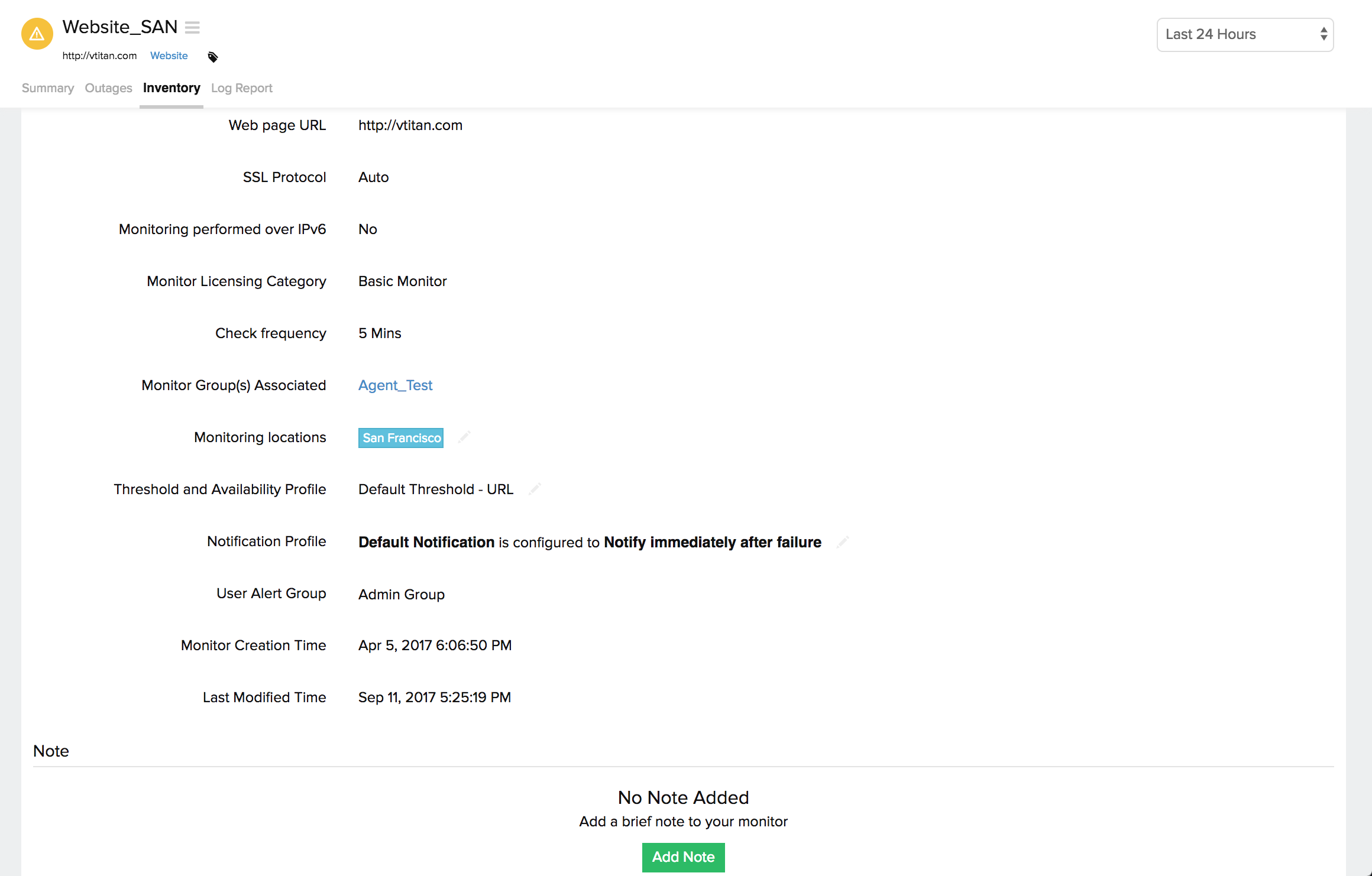Viewport: 1372px width, 876px height.
Task: Open the hamburger menu beside Website_SAN
Action: tap(192, 27)
